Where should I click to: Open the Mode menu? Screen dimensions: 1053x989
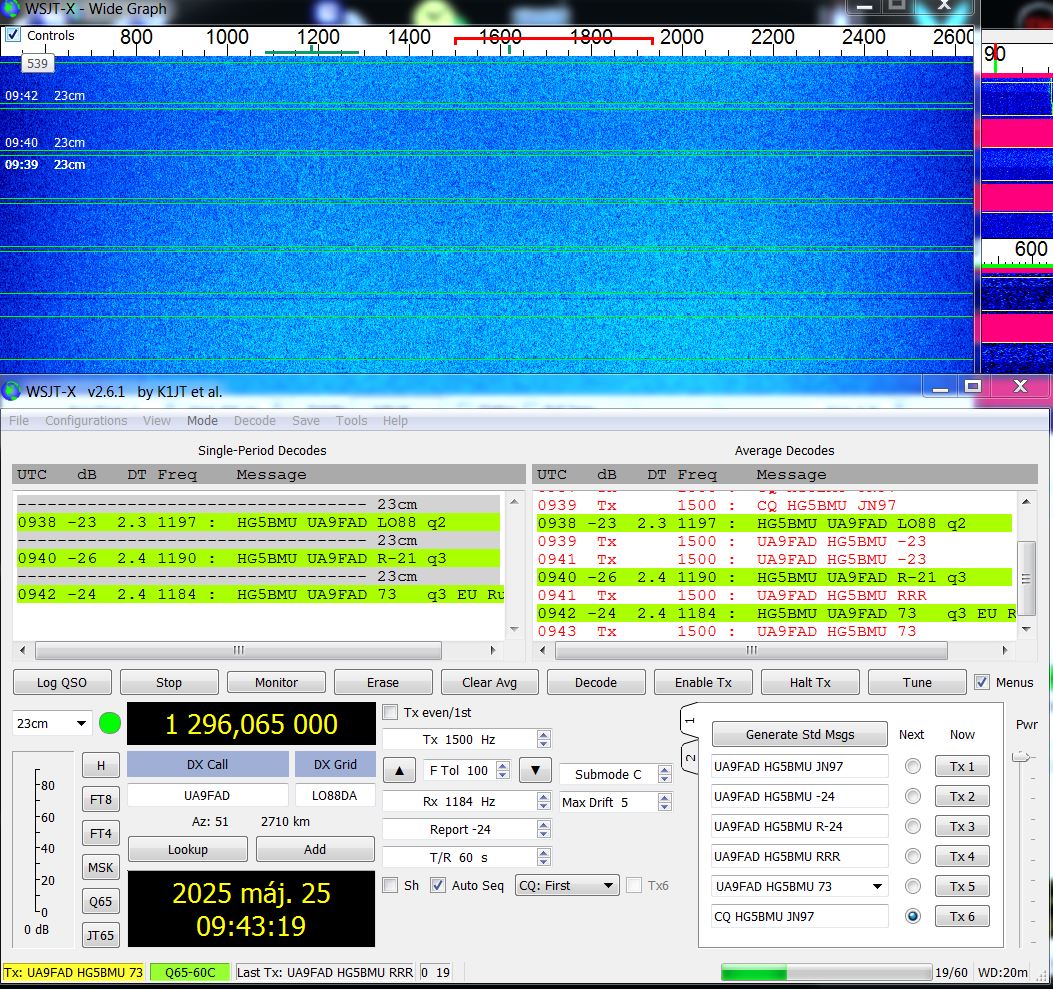tap(202, 420)
